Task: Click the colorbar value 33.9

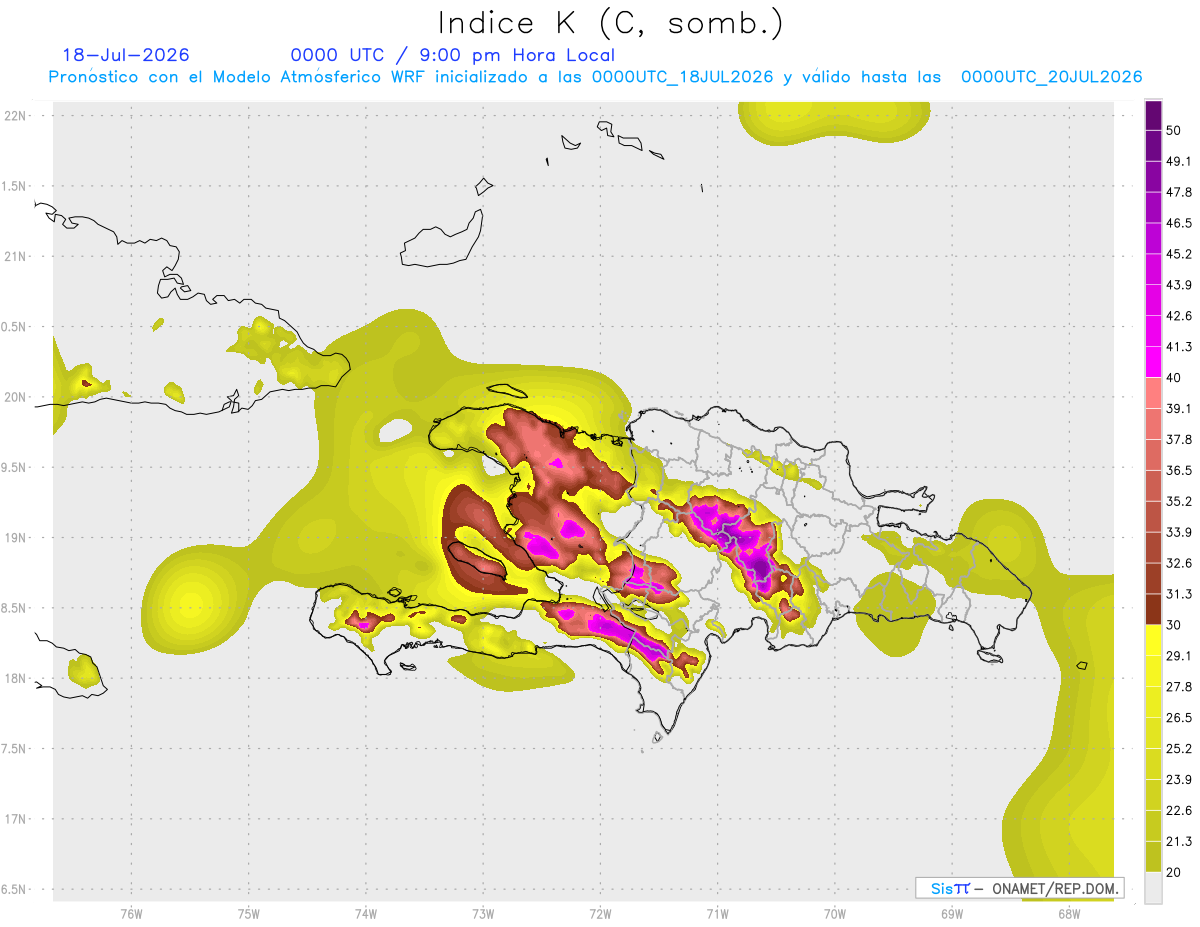Action: [x=1179, y=532]
